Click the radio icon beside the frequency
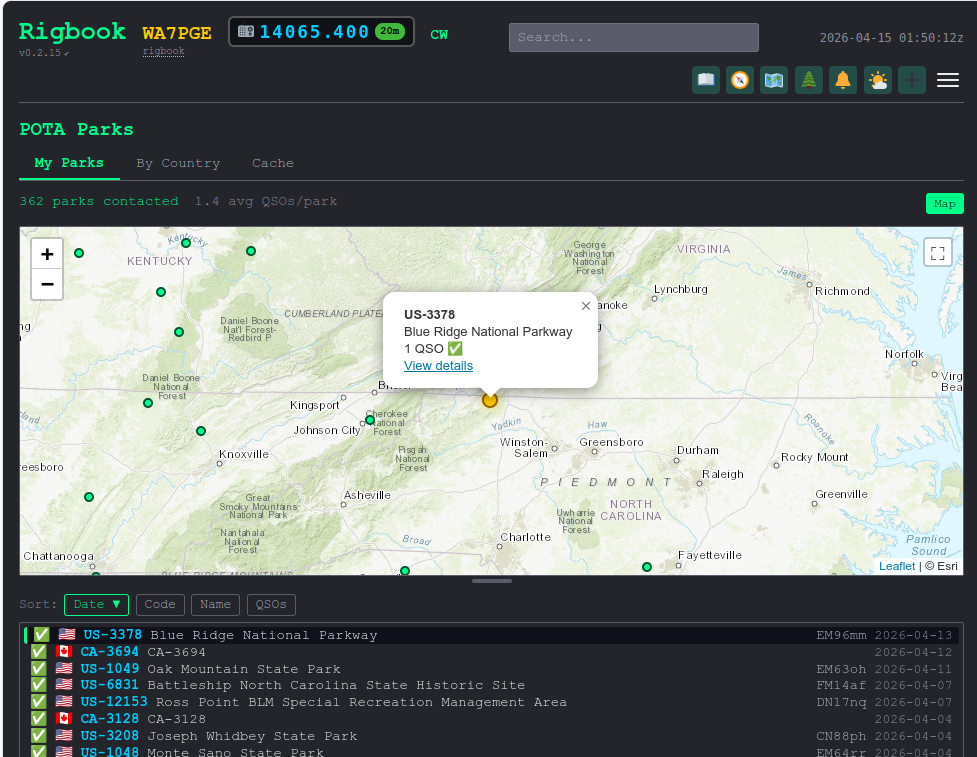This screenshot has width=977, height=757. [x=244, y=31]
